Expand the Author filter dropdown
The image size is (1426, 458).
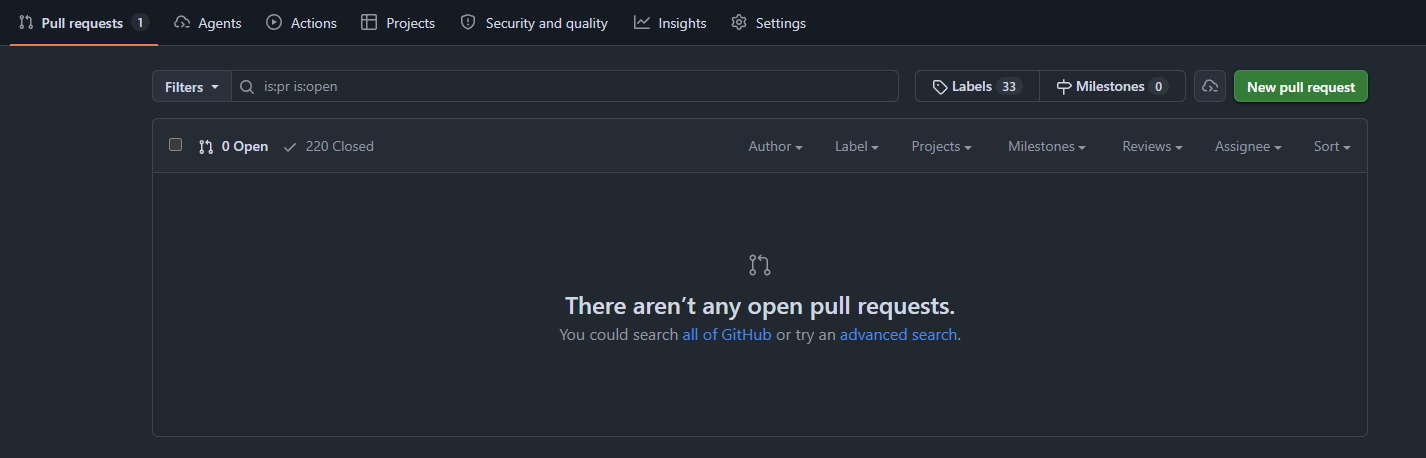click(x=776, y=146)
